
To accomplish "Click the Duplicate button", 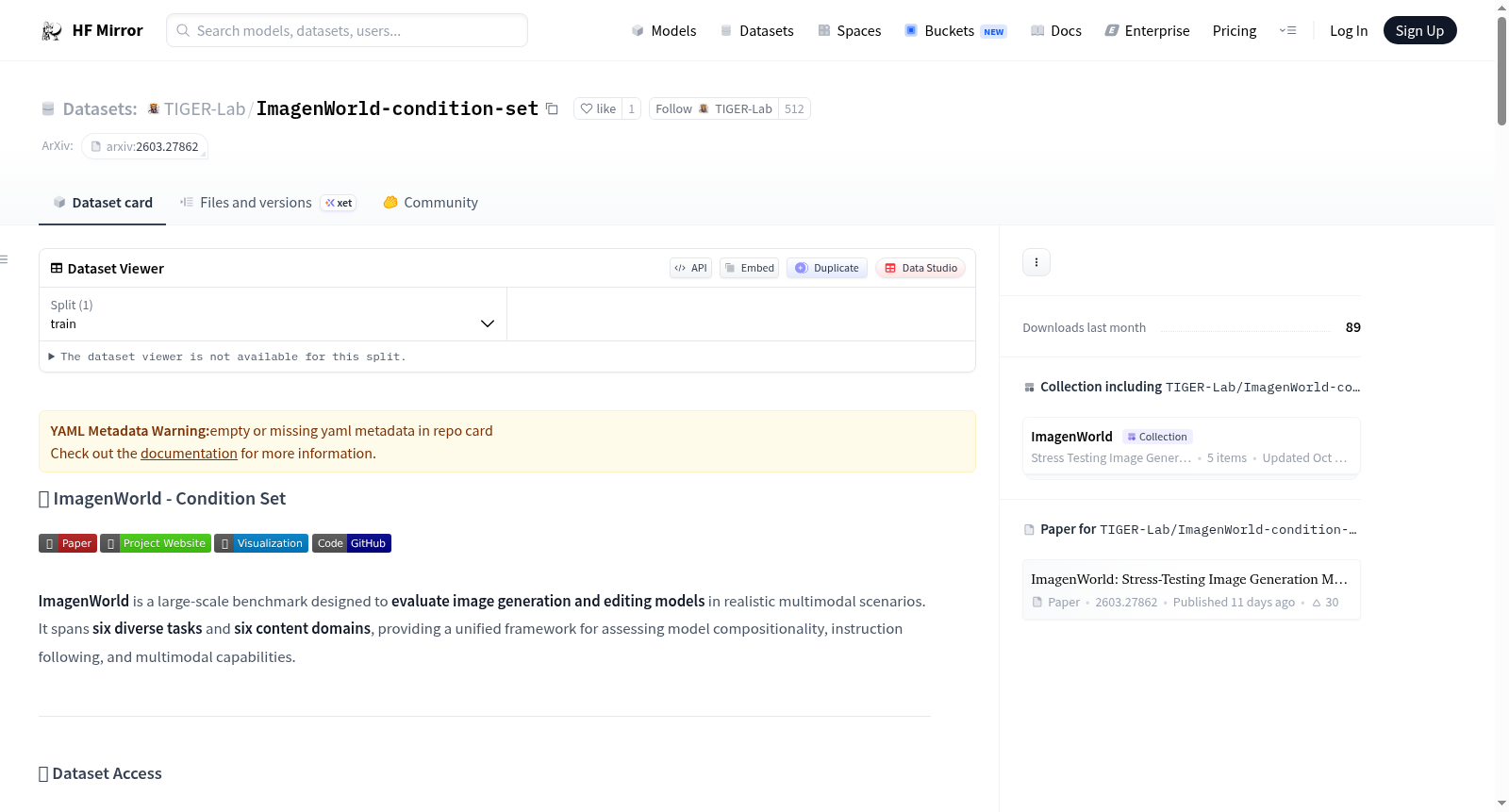I will [x=827, y=268].
